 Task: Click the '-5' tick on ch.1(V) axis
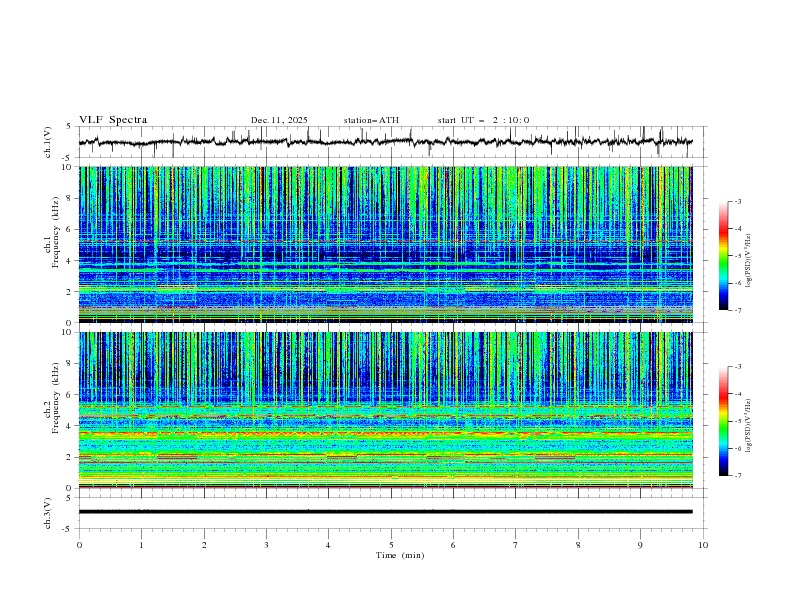(x=67, y=158)
